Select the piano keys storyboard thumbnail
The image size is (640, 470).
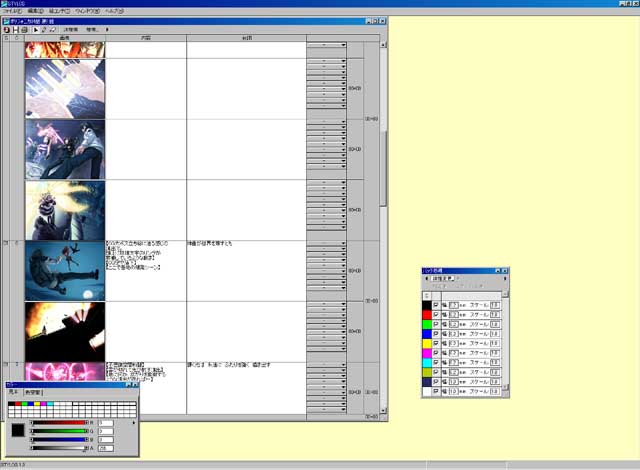(x=65, y=89)
